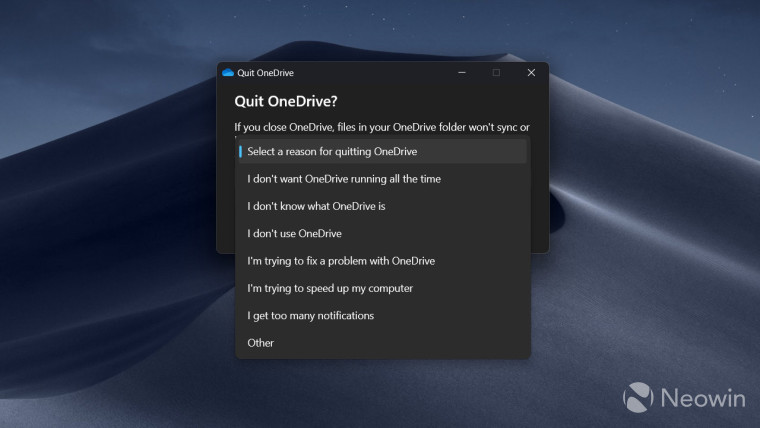Viewport: 760px width, 428px height.
Task: Close the Quit OneDrive dialog
Action: point(531,73)
